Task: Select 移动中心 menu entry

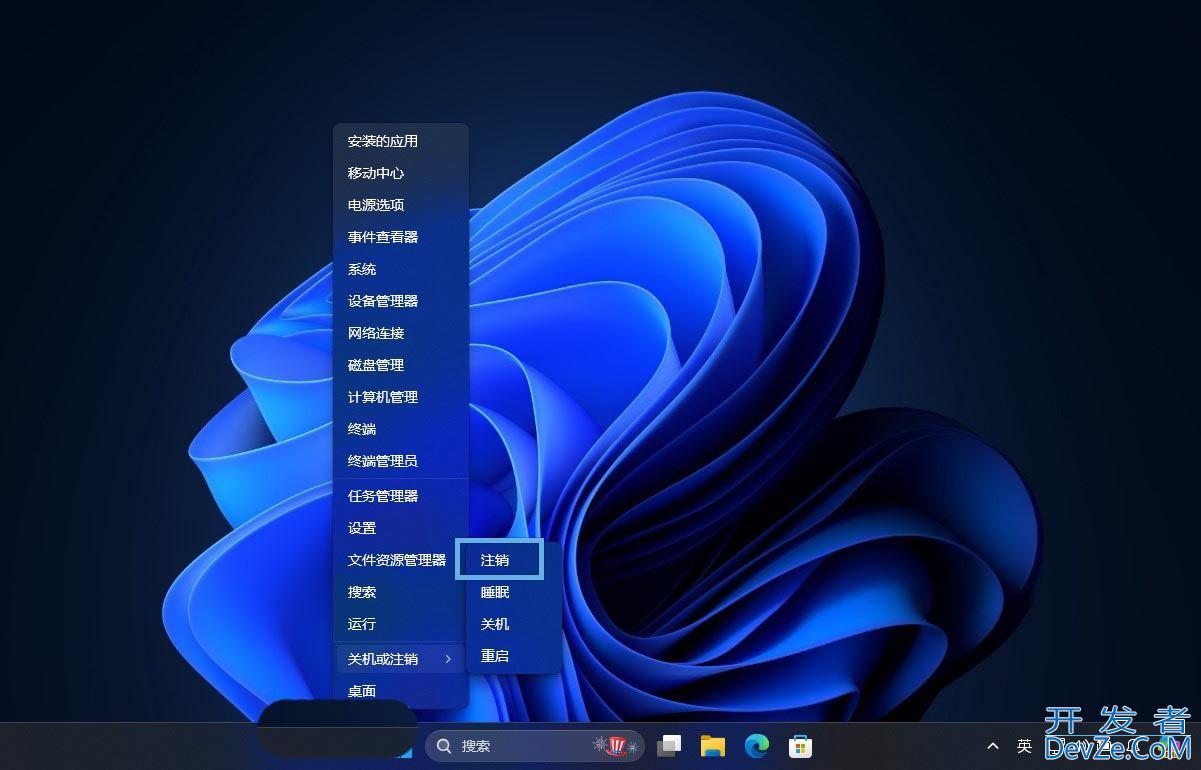Action: [400, 173]
